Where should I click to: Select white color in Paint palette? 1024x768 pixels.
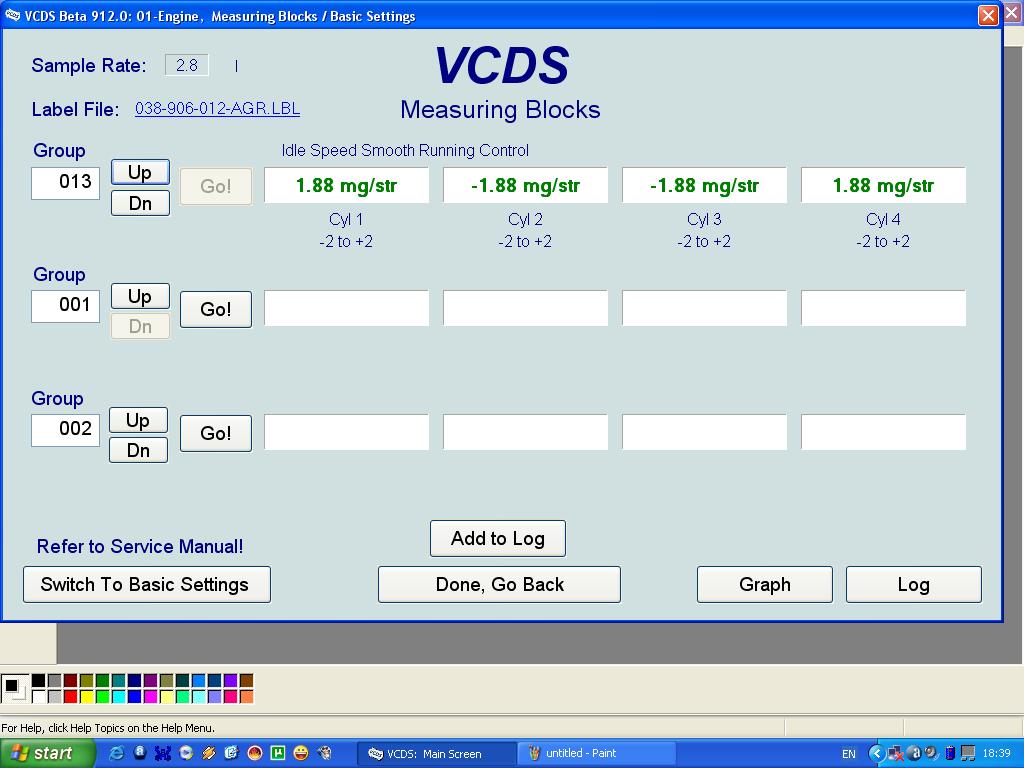39,696
